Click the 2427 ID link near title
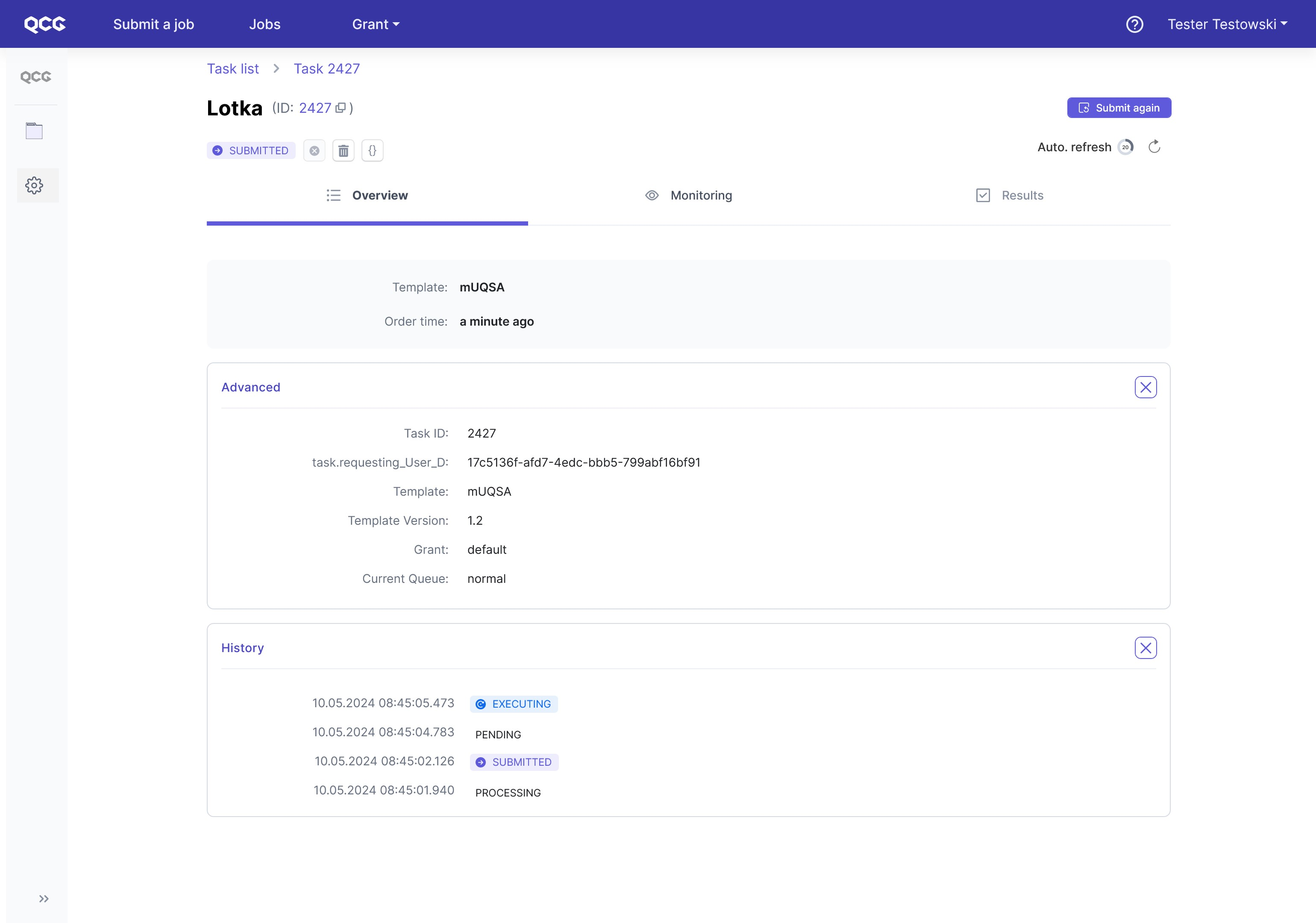Viewport: 1316px width, 923px height. click(x=314, y=108)
